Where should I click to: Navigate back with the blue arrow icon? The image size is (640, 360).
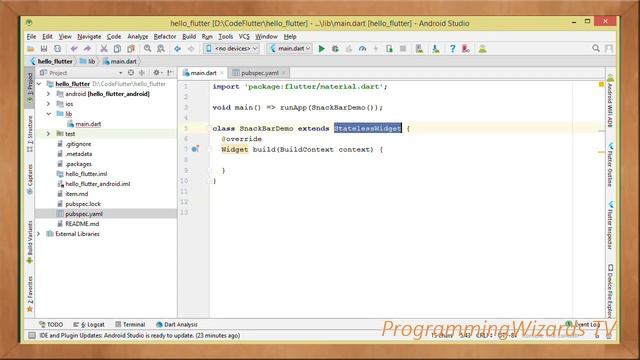[x=178, y=49]
